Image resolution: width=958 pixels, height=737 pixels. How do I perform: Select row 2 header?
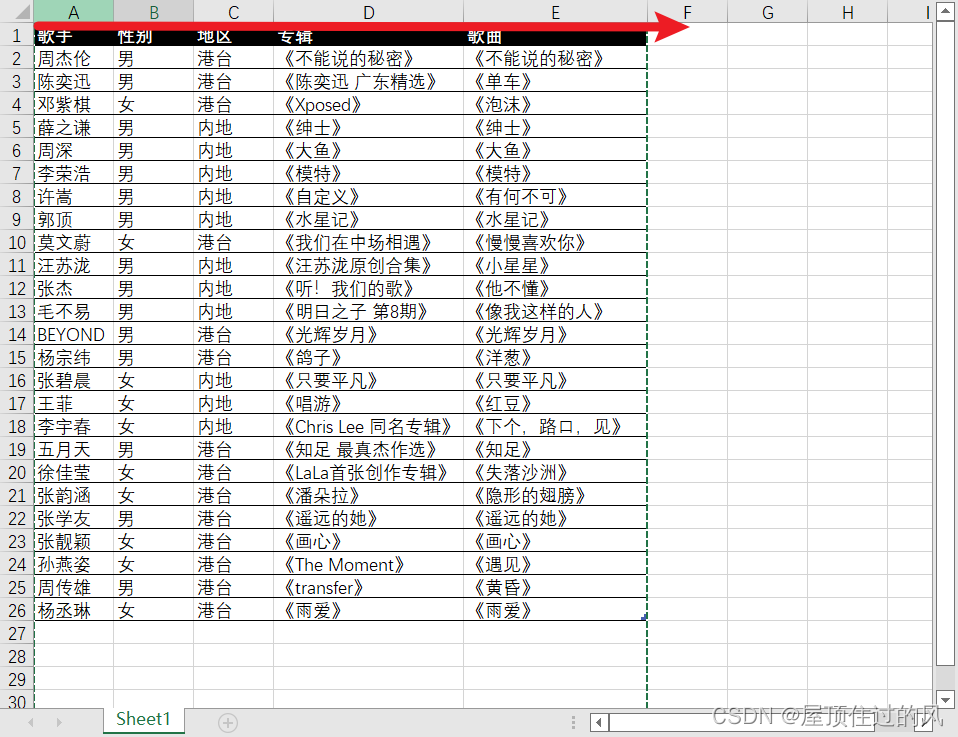coord(16,58)
